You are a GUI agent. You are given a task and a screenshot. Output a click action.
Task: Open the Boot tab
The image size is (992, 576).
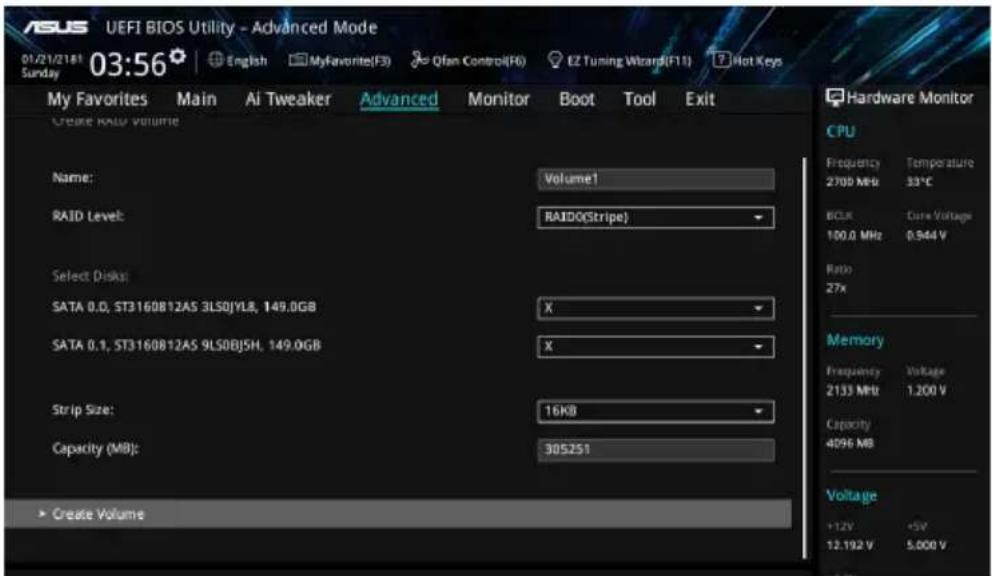[577, 99]
